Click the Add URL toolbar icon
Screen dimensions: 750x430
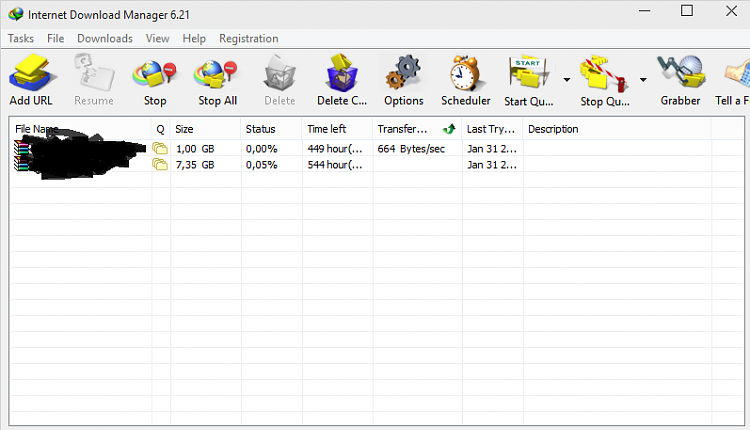pyautogui.click(x=32, y=72)
